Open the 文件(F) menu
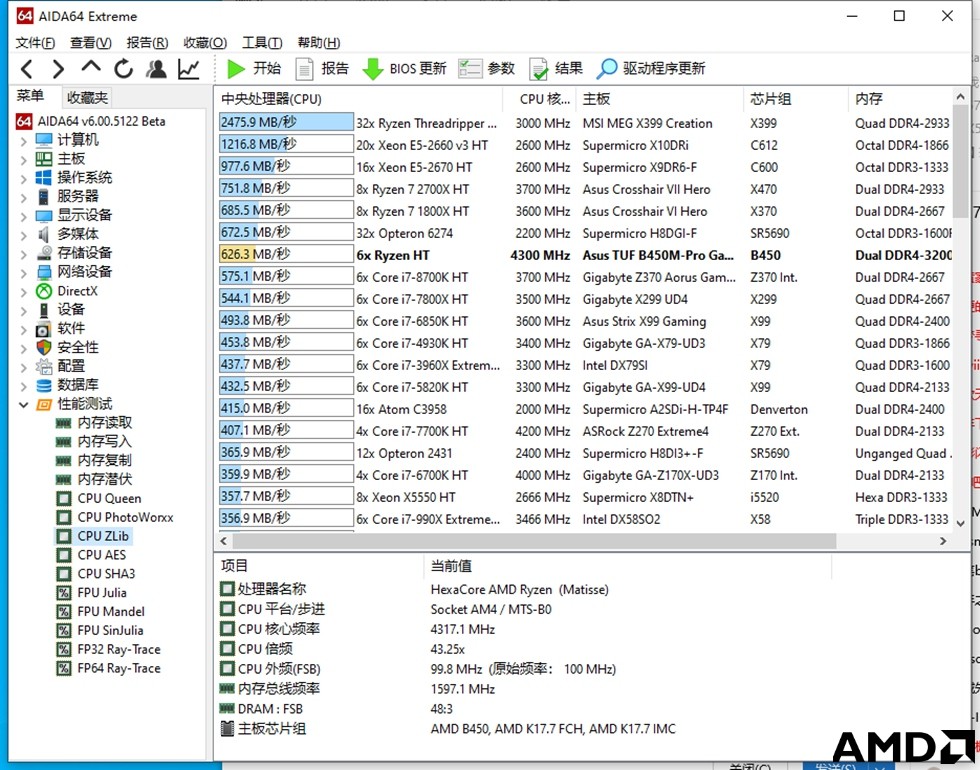 [35, 42]
